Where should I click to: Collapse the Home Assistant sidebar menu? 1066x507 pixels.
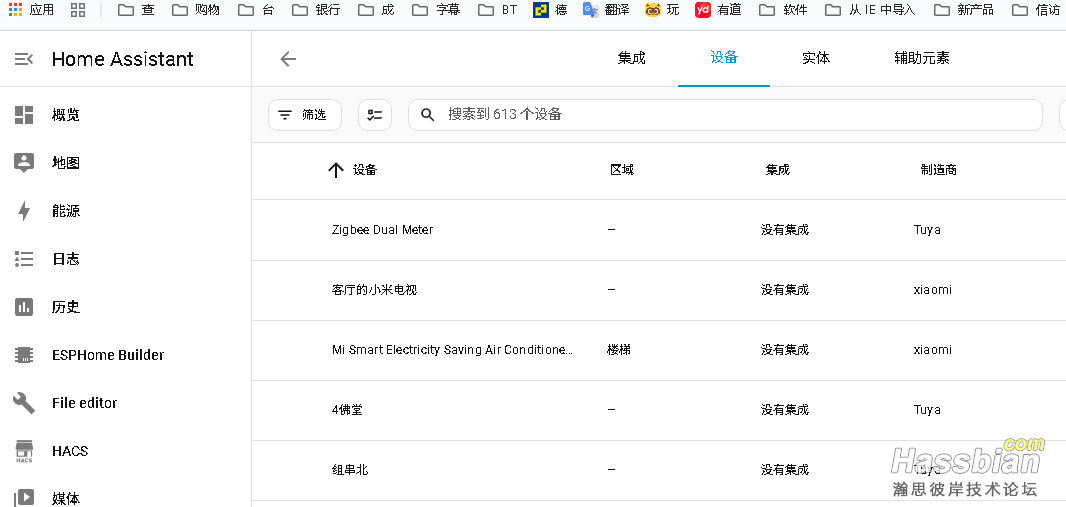pyautogui.click(x=24, y=59)
